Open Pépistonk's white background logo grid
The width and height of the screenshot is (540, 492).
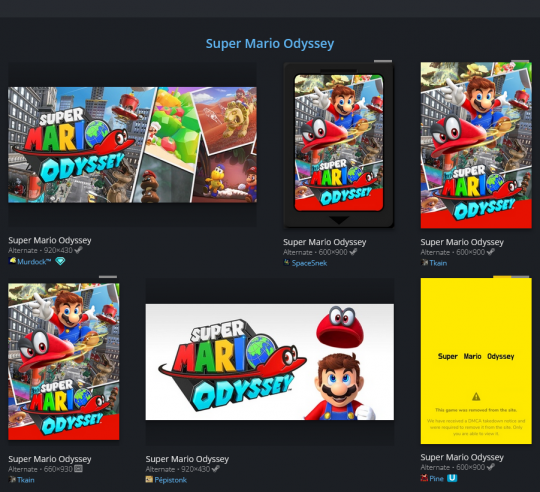click(270, 362)
